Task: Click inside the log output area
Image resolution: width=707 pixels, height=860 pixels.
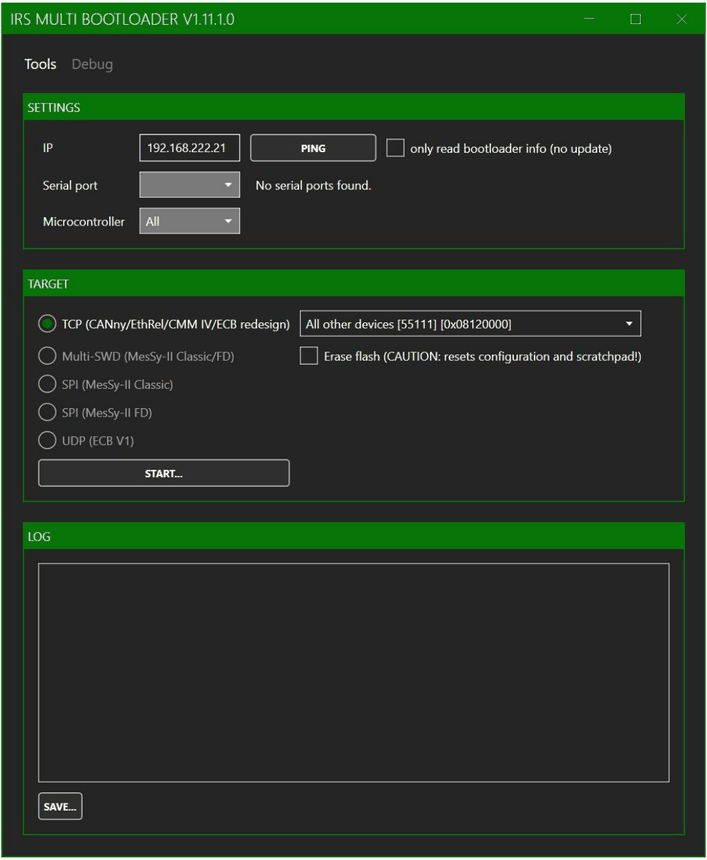Action: (x=353, y=672)
